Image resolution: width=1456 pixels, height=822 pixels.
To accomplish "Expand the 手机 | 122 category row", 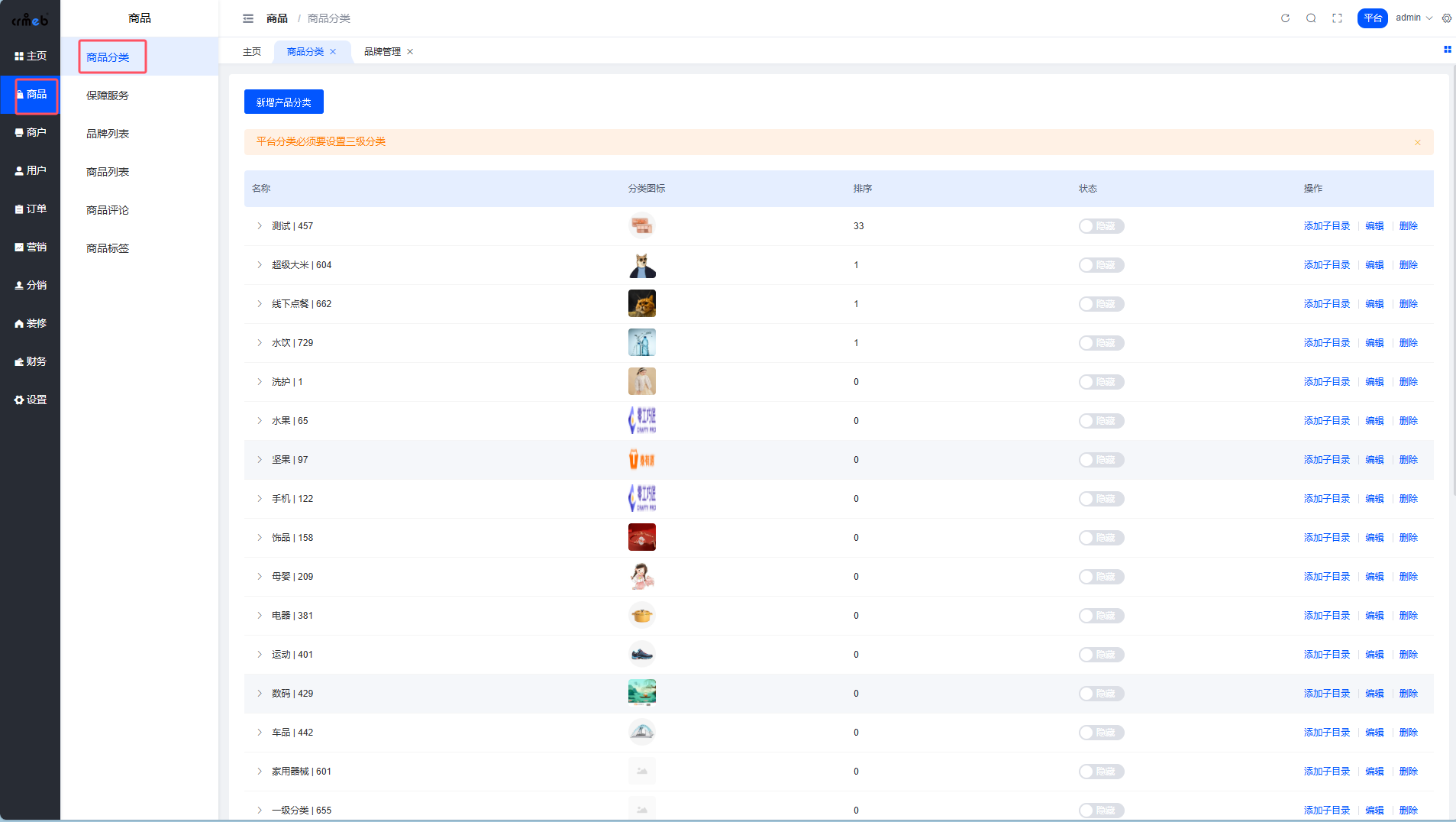I will point(260,499).
